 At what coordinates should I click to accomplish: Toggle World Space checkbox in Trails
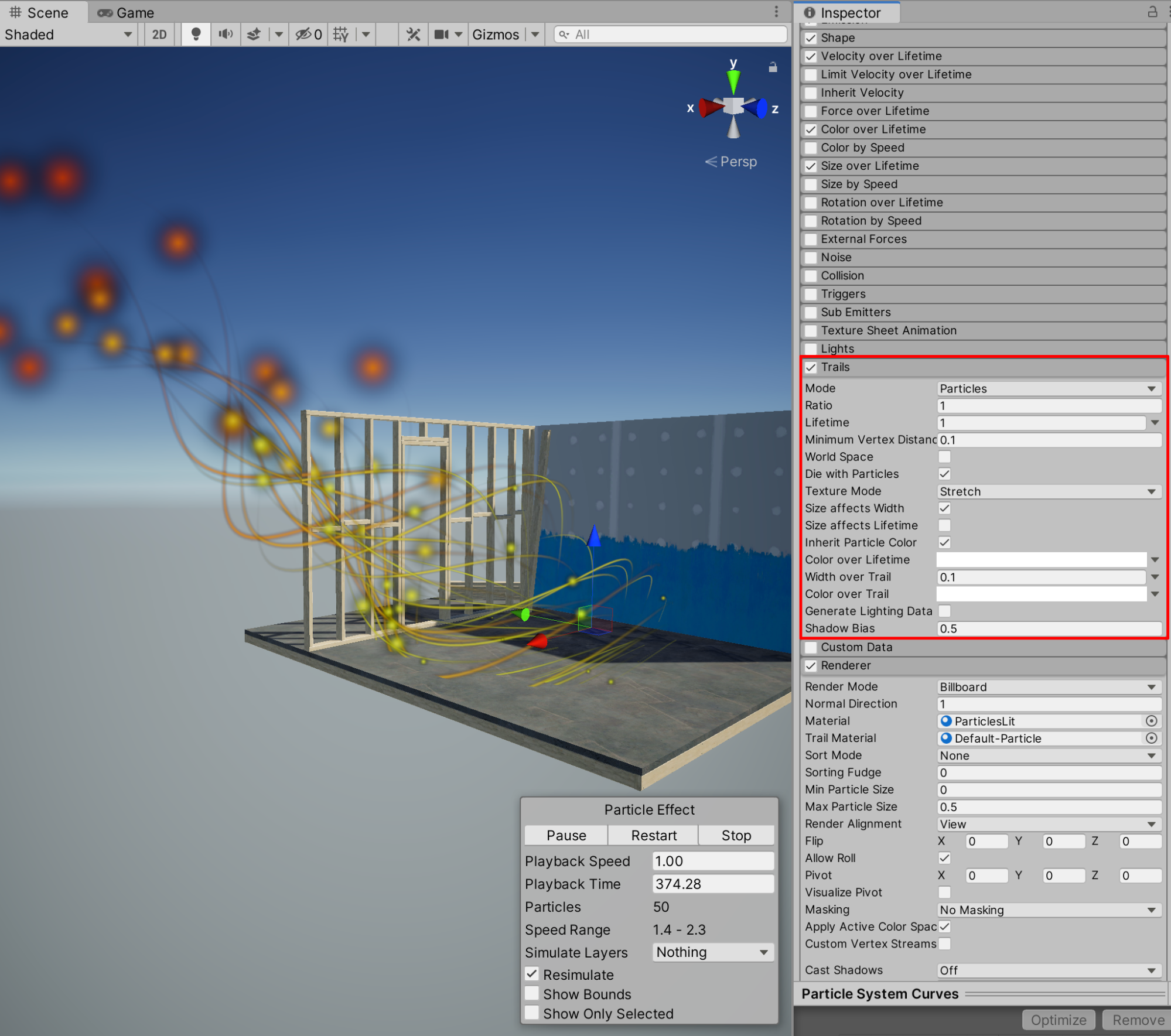(944, 457)
